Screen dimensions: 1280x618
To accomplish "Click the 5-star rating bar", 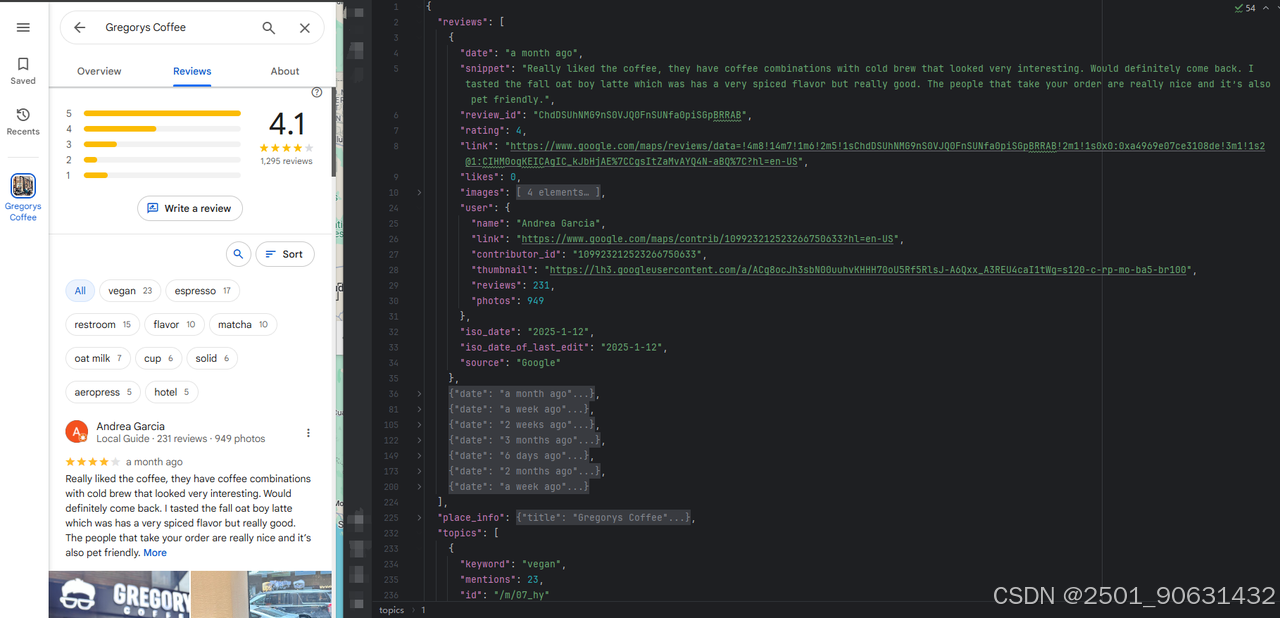I will [162, 113].
